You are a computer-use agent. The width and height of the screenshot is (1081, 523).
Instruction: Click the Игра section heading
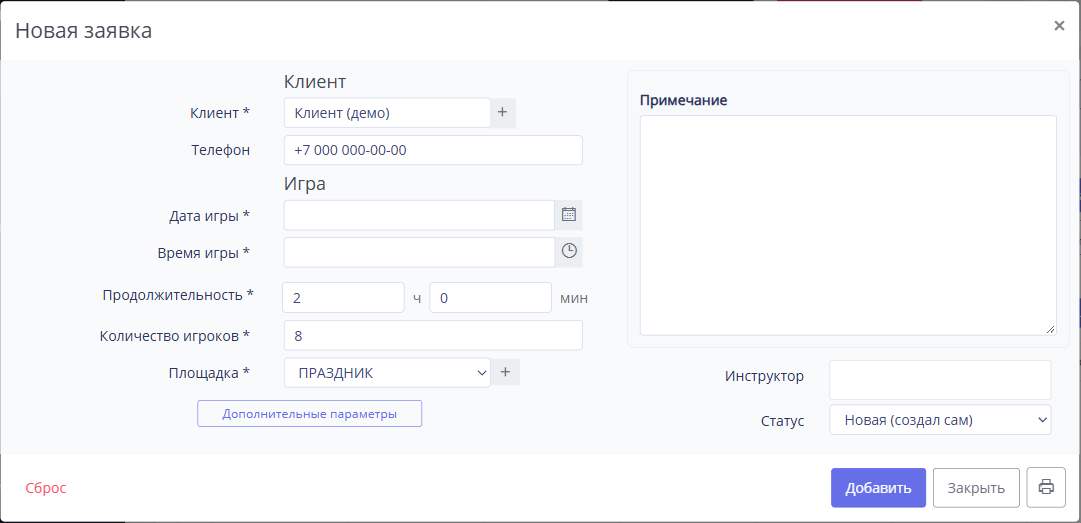(x=305, y=184)
